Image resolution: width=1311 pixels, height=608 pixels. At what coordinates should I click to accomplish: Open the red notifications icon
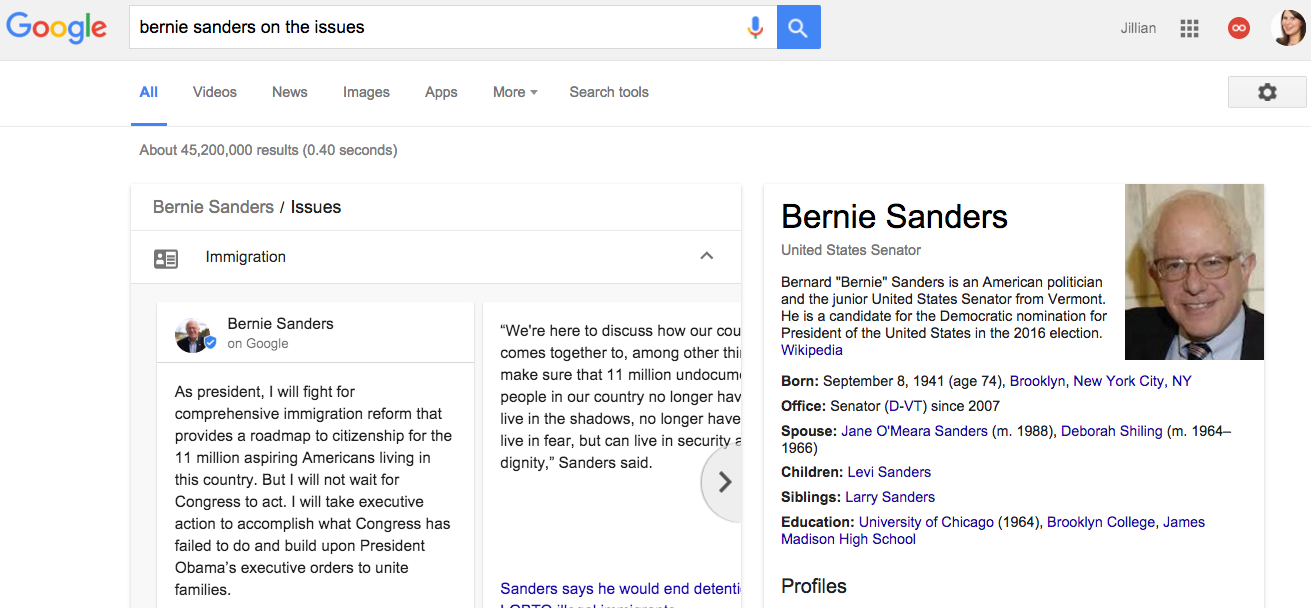pyautogui.click(x=1238, y=28)
